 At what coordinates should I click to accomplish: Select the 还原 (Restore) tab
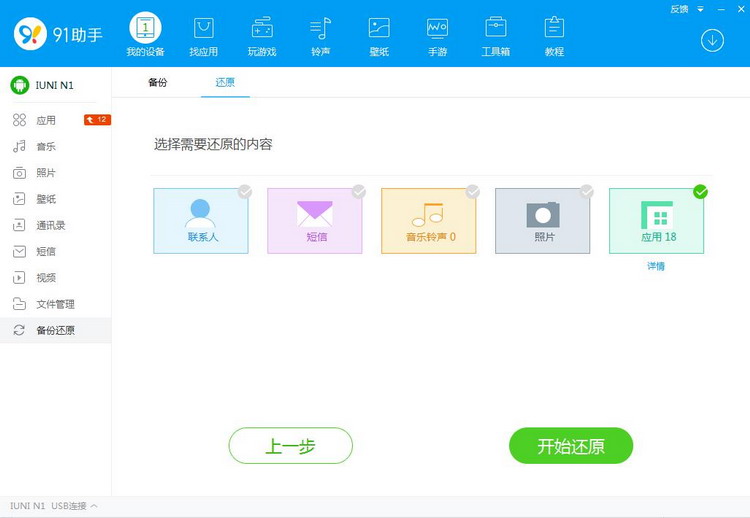pos(225,82)
